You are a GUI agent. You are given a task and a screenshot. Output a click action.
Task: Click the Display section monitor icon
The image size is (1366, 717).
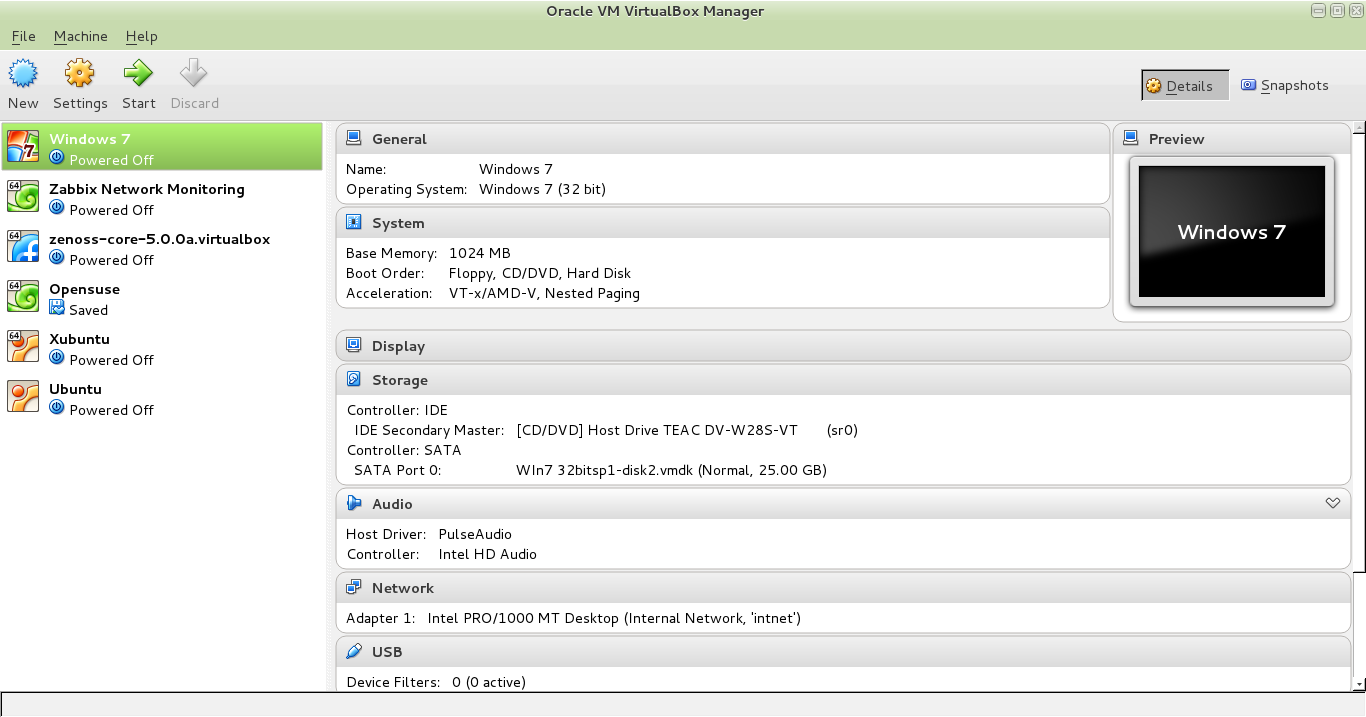353,345
